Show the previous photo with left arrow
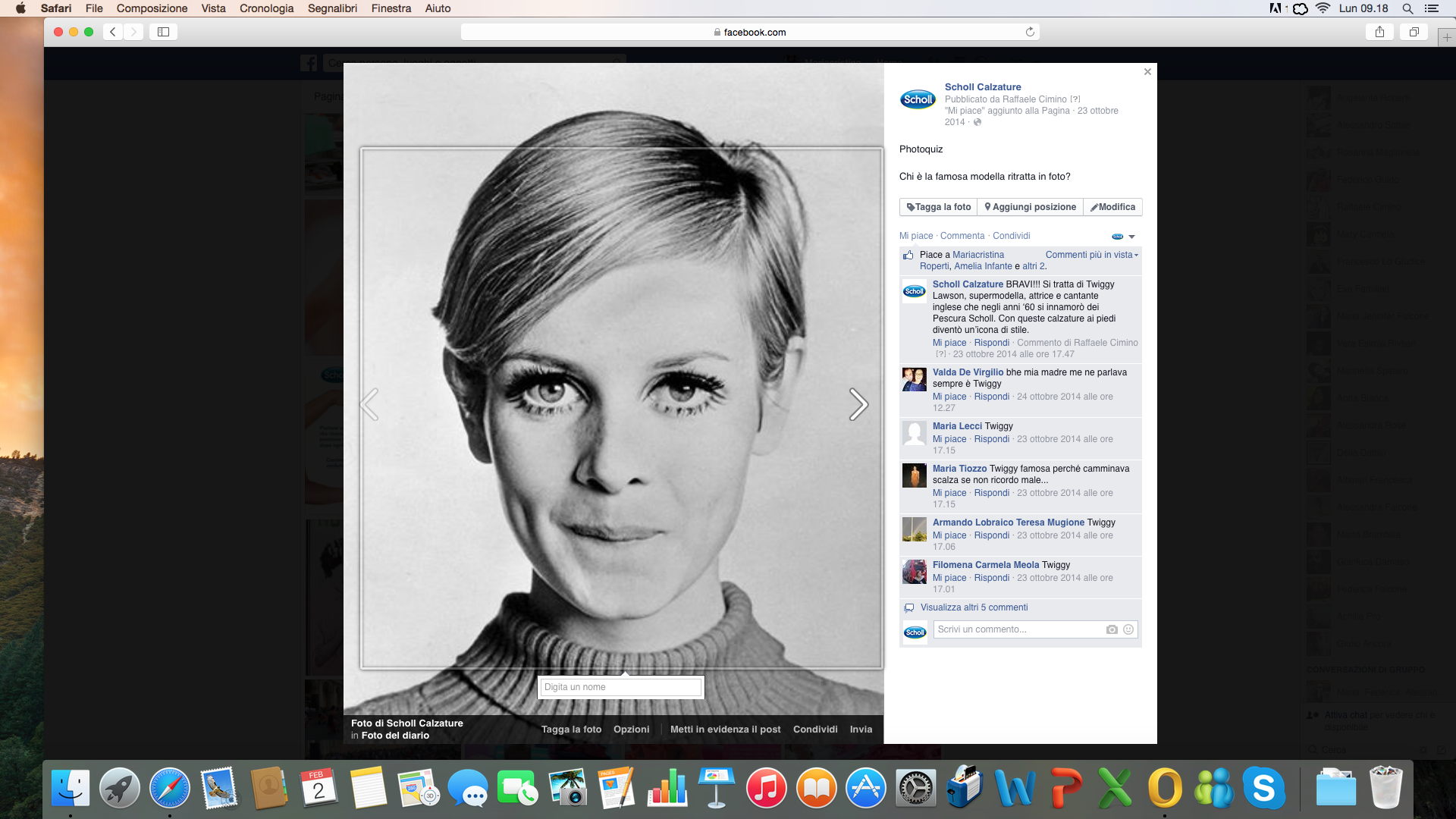The image size is (1456, 819). click(369, 404)
